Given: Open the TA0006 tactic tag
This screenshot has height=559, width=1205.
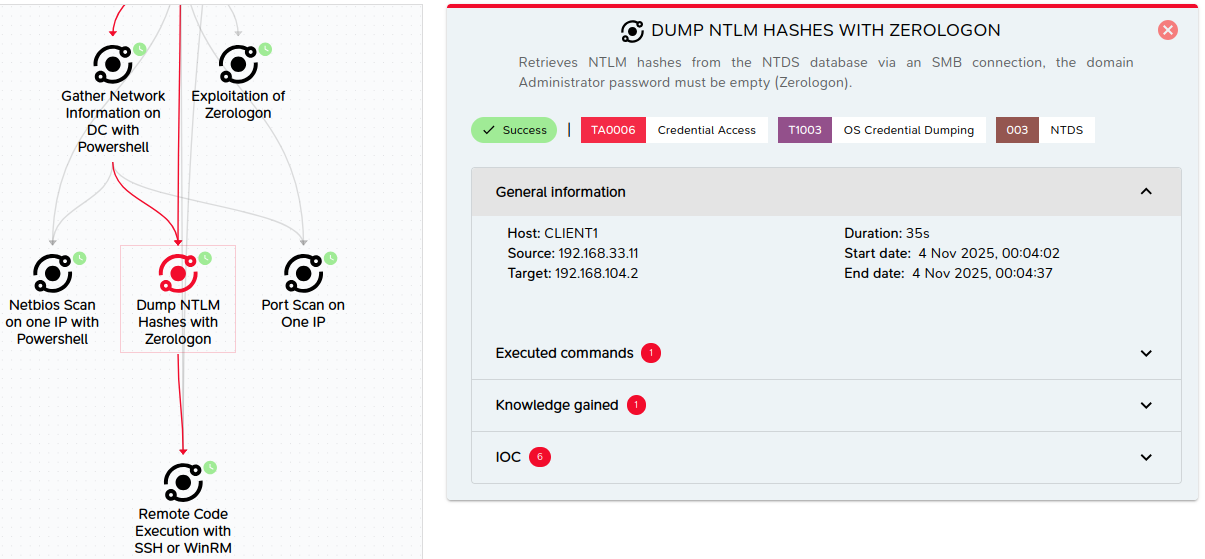Looking at the screenshot, I should [x=613, y=130].
